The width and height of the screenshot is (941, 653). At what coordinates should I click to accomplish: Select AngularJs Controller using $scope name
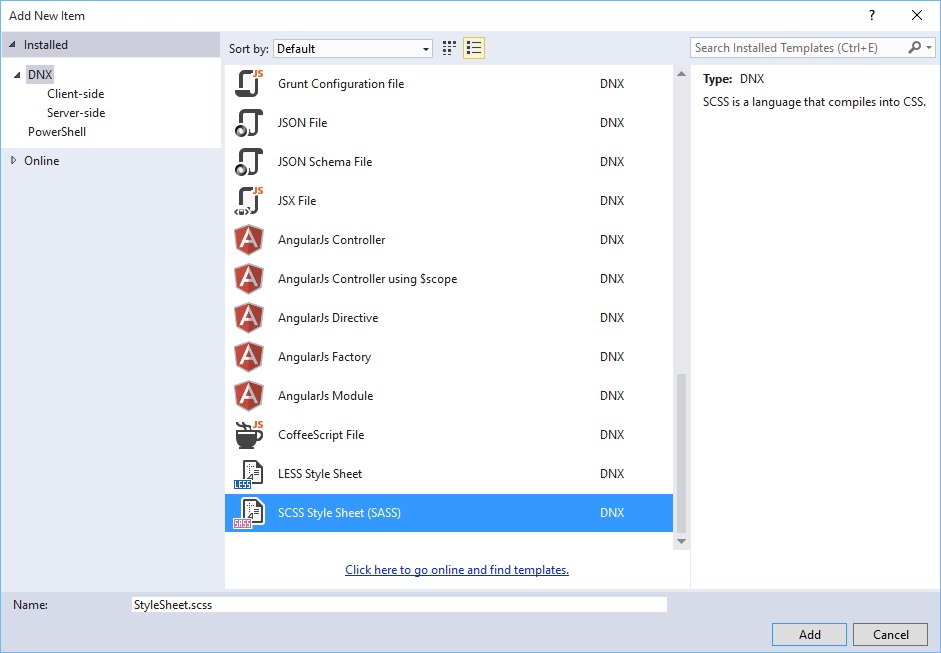[367, 278]
